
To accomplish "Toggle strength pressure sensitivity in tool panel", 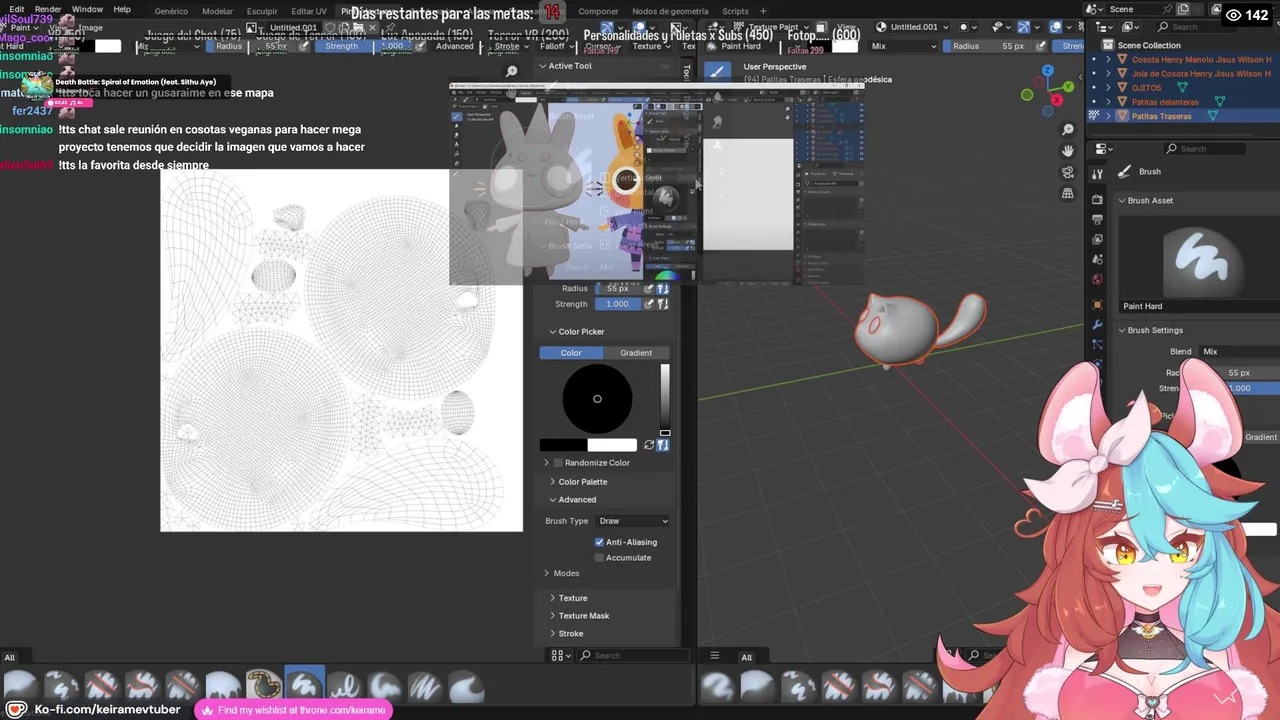I will pyautogui.click(x=649, y=304).
